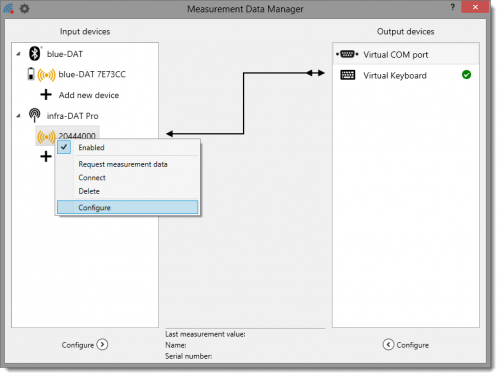Collapse the infra-DAT Pro tree node
This screenshot has height=377, width=500.
tap(19, 116)
